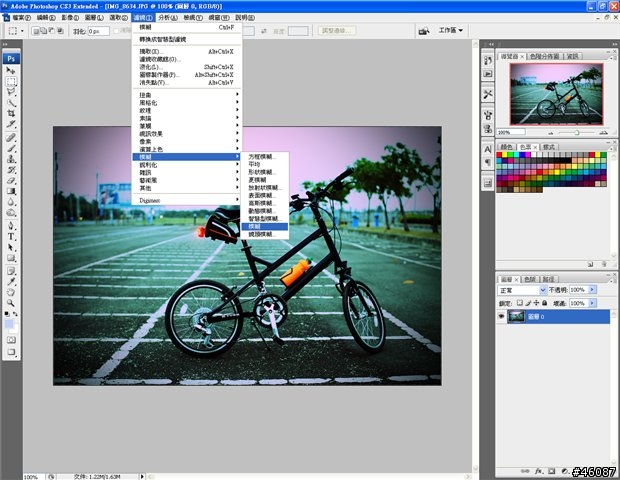
Task: Select the Slice tool
Action: click(x=11, y=124)
